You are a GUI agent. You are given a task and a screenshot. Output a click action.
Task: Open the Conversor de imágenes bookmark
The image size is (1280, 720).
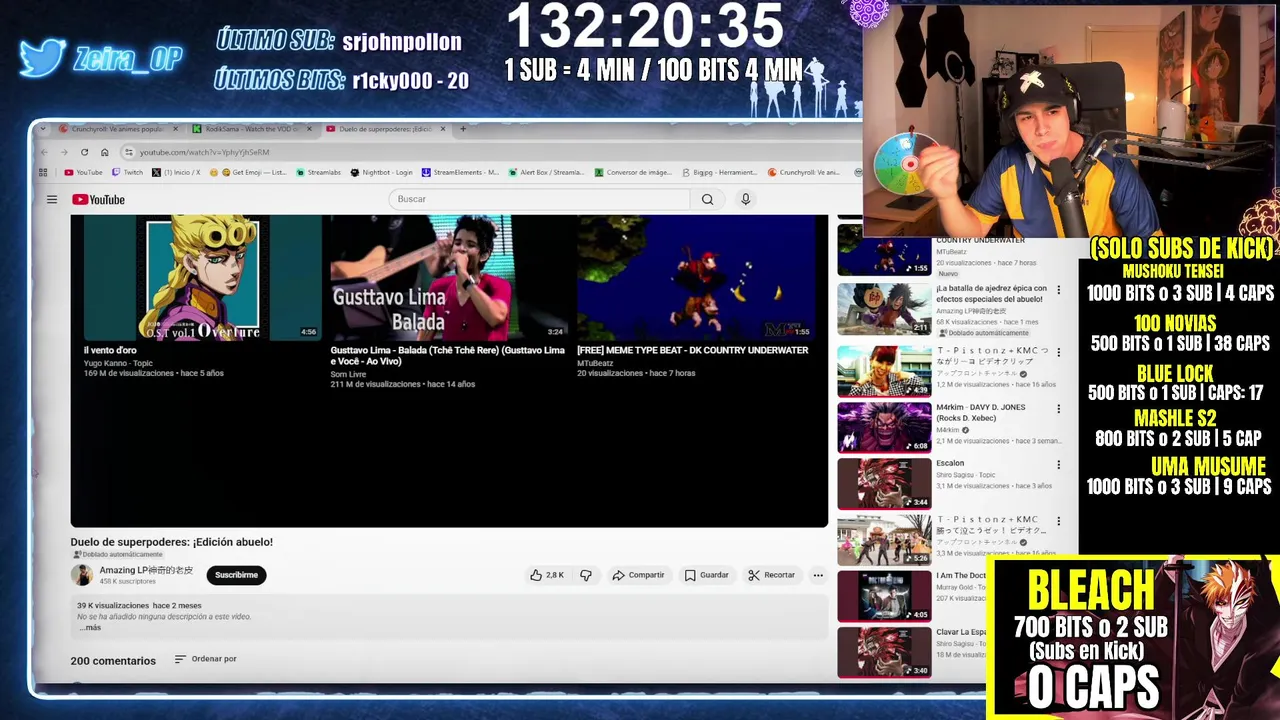click(633, 172)
